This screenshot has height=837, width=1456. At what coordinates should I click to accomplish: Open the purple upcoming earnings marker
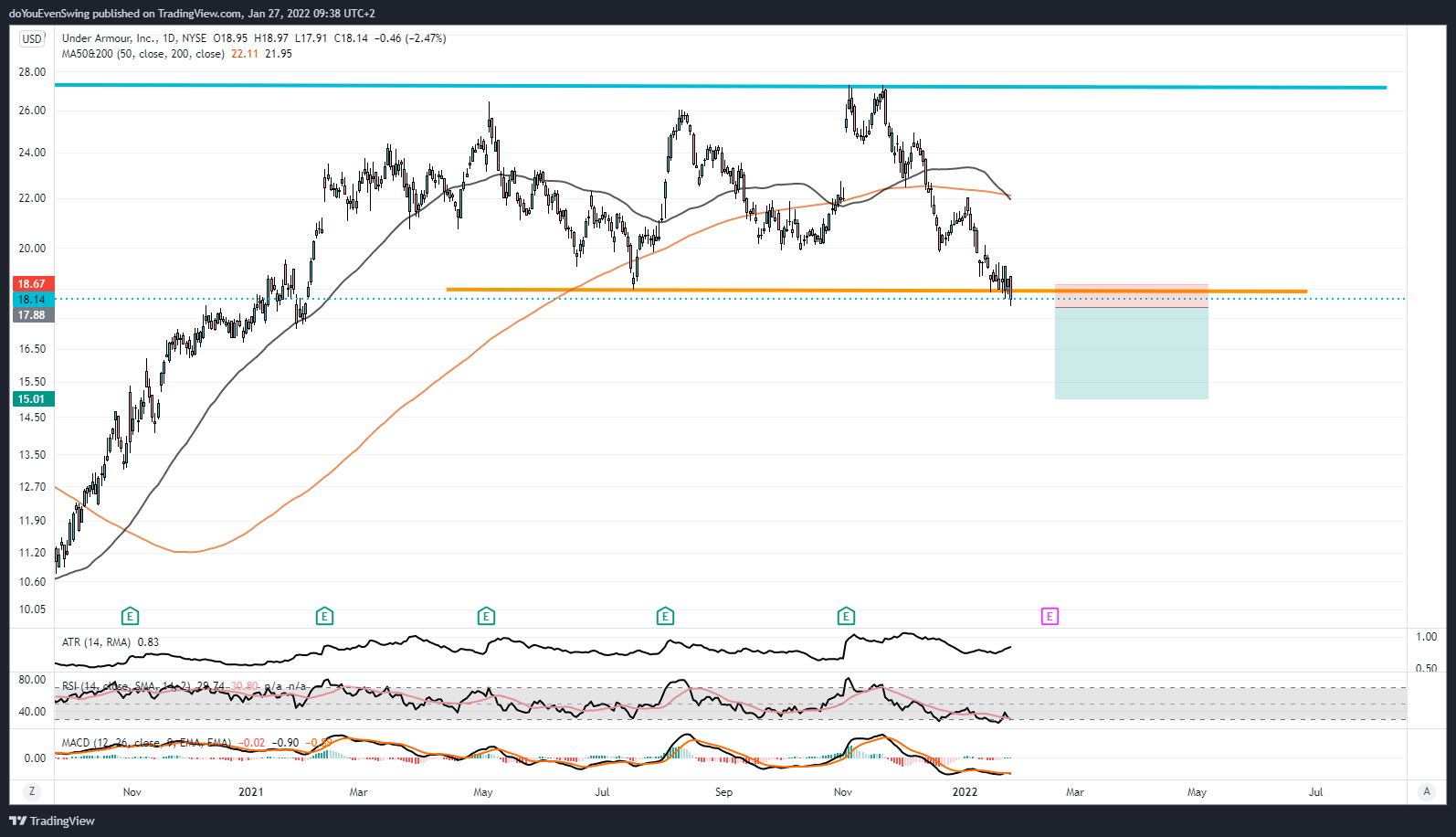1050,617
